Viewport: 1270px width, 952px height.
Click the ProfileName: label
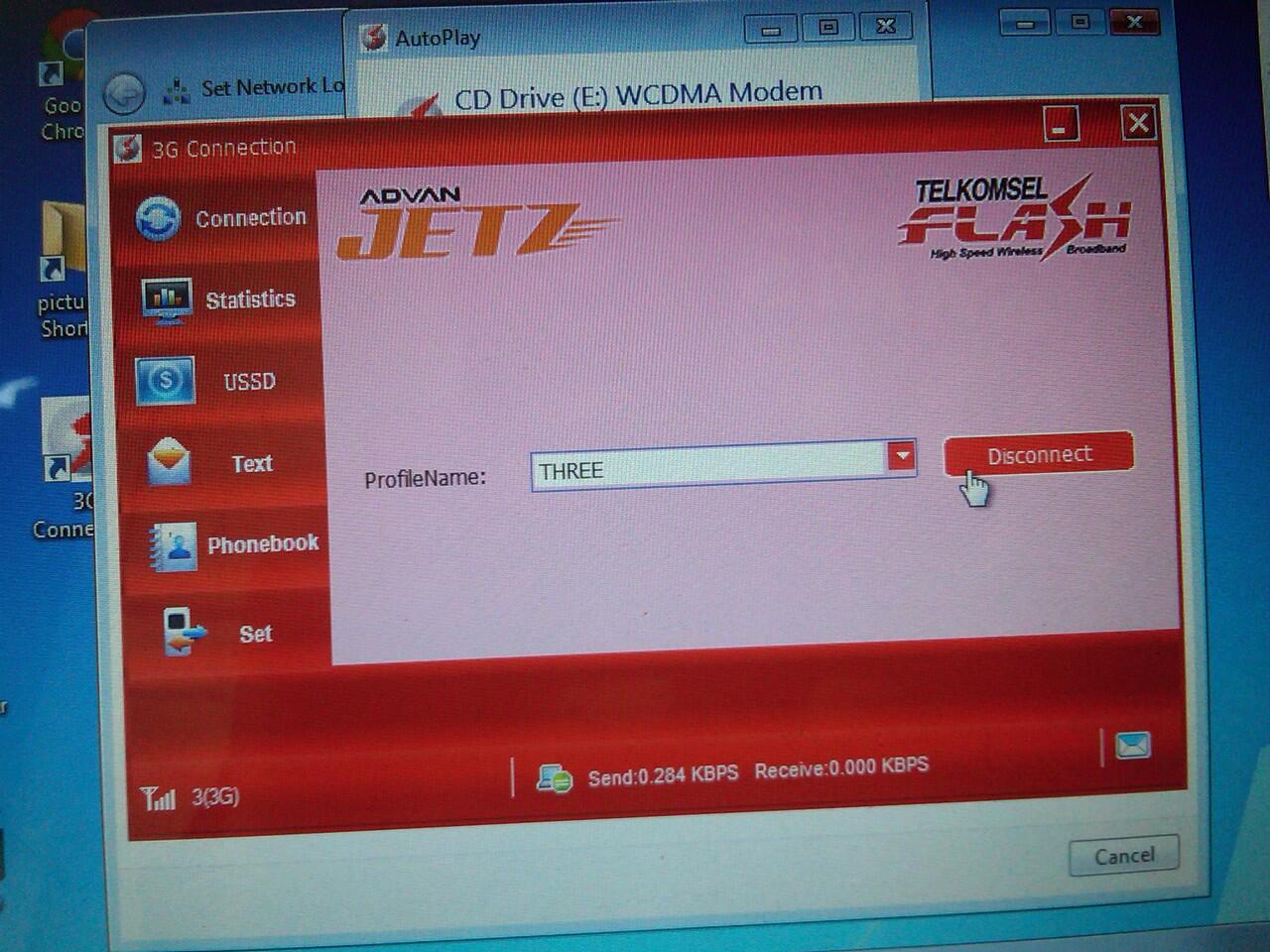pos(425,479)
